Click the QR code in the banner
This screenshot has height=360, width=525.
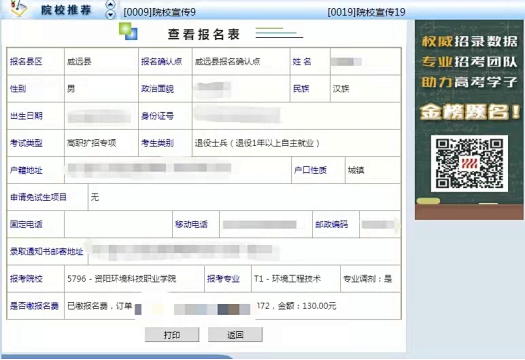[x=469, y=163]
